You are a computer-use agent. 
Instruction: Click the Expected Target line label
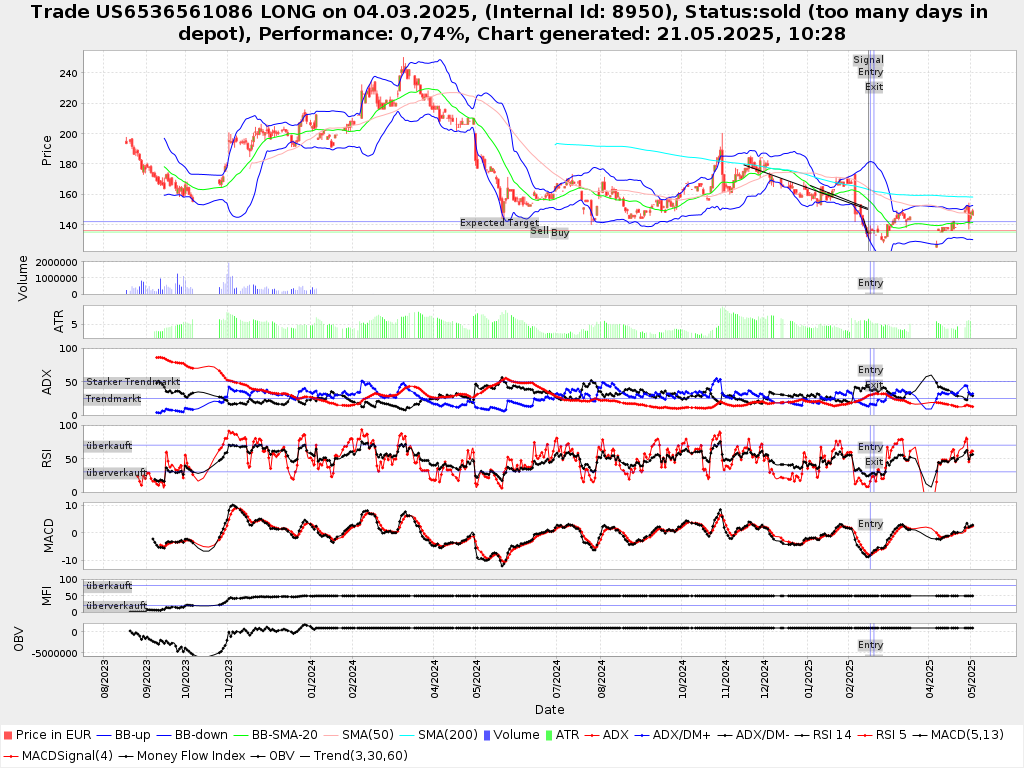499,223
